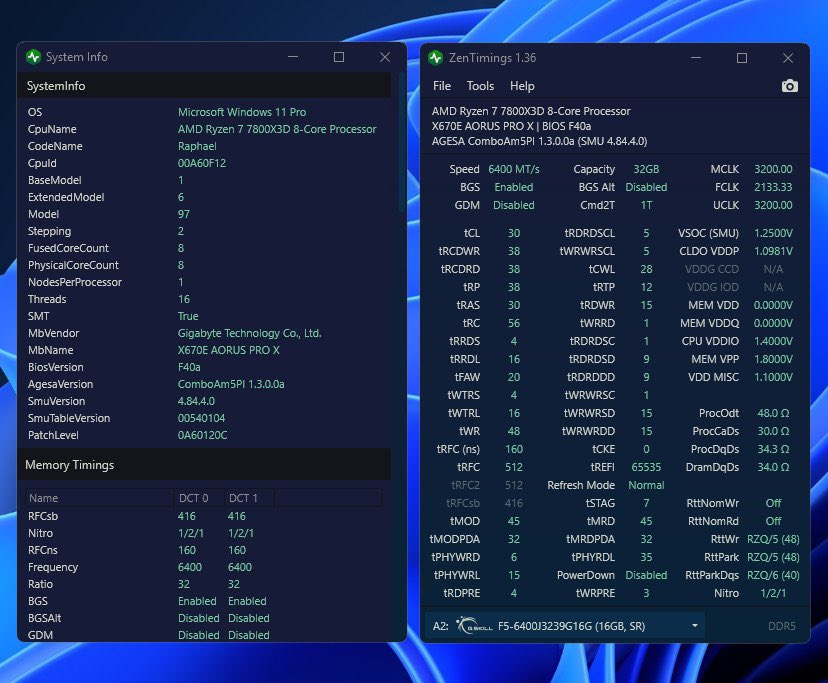Click the Ratio row label in Memory Timings table
This screenshot has height=683, width=828.
[x=40, y=584]
